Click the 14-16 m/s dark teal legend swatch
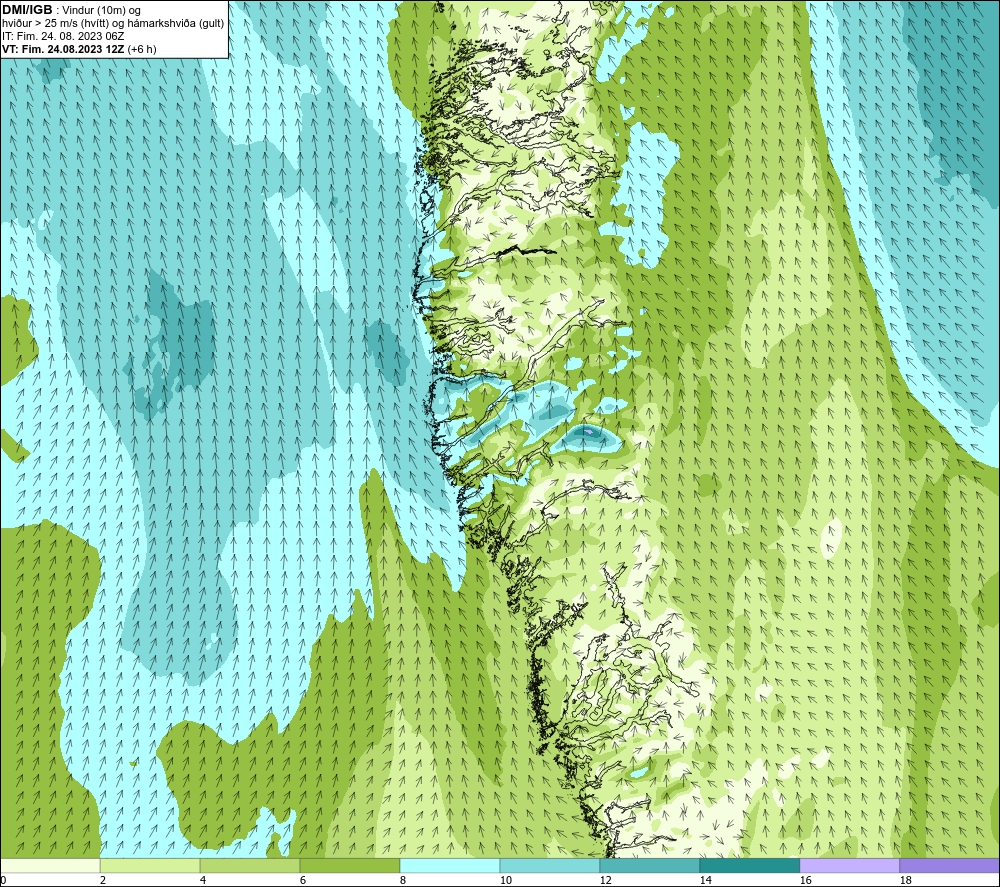The image size is (1000, 887). 749,865
